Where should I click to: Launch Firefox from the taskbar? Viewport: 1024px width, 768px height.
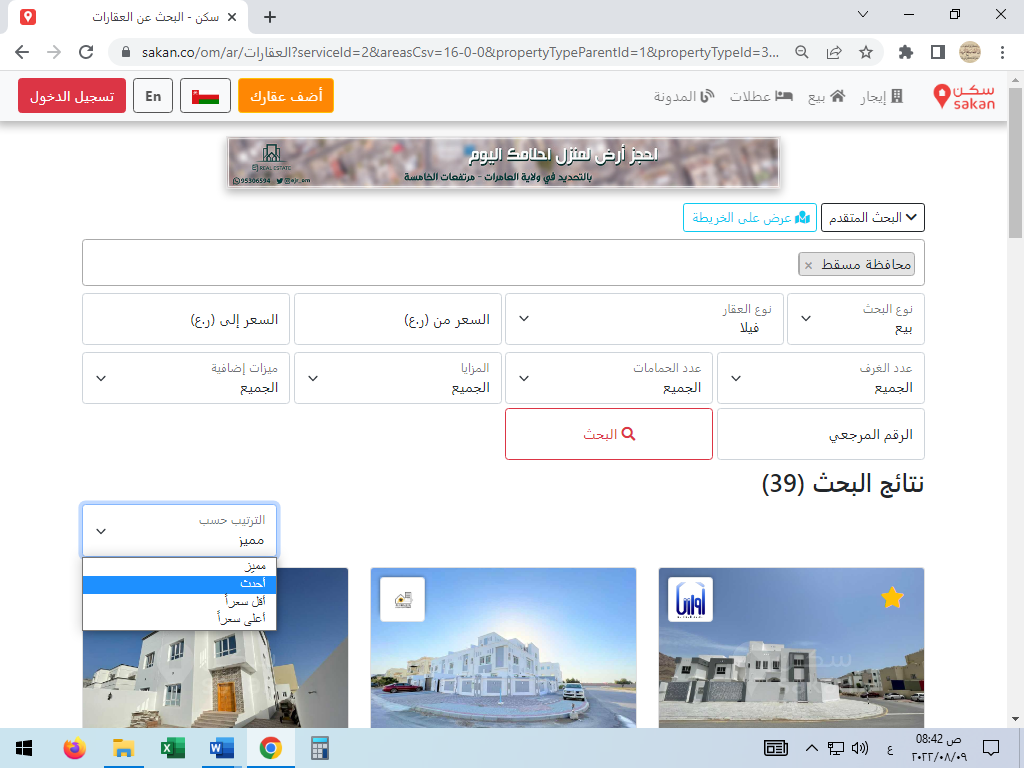pyautogui.click(x=74, y=748)
